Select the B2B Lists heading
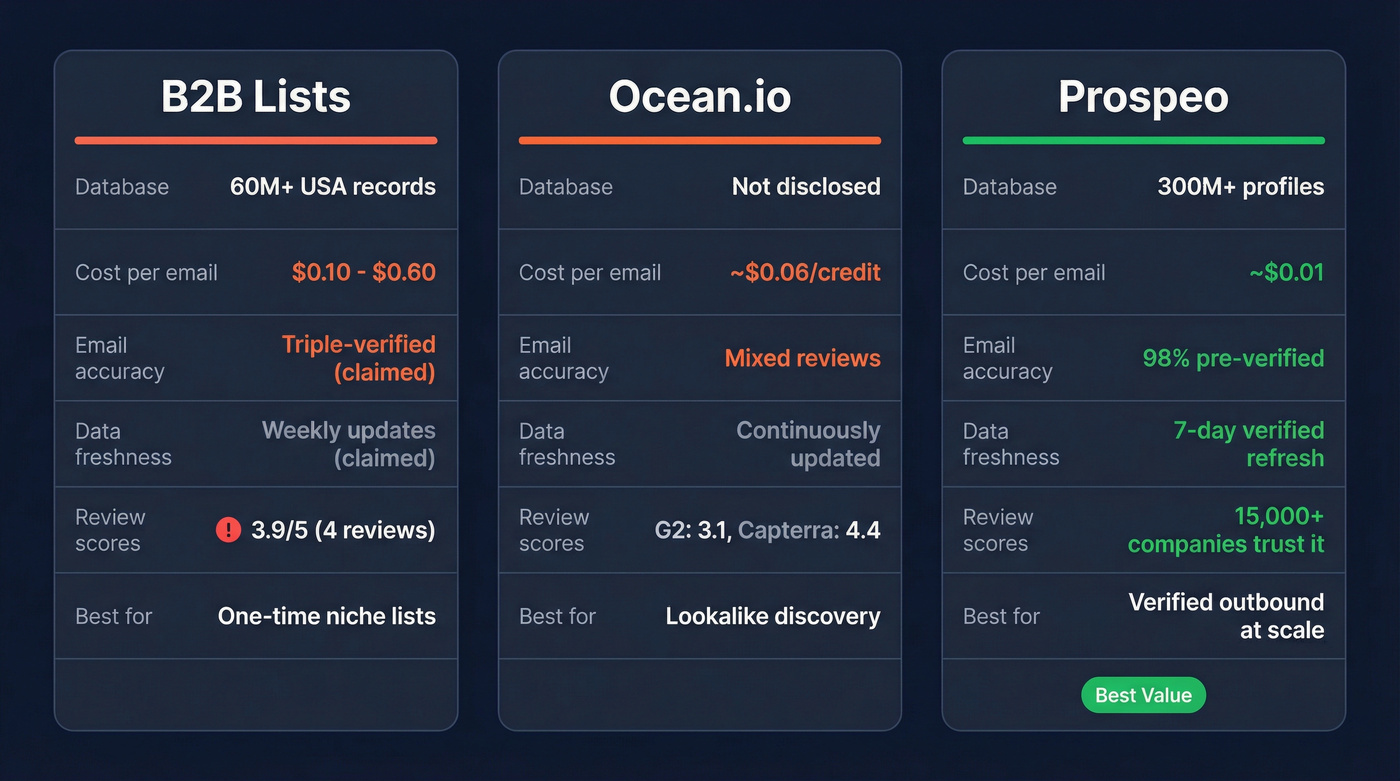The height and width of the screenshot is (781, 1400). [256, 97]
